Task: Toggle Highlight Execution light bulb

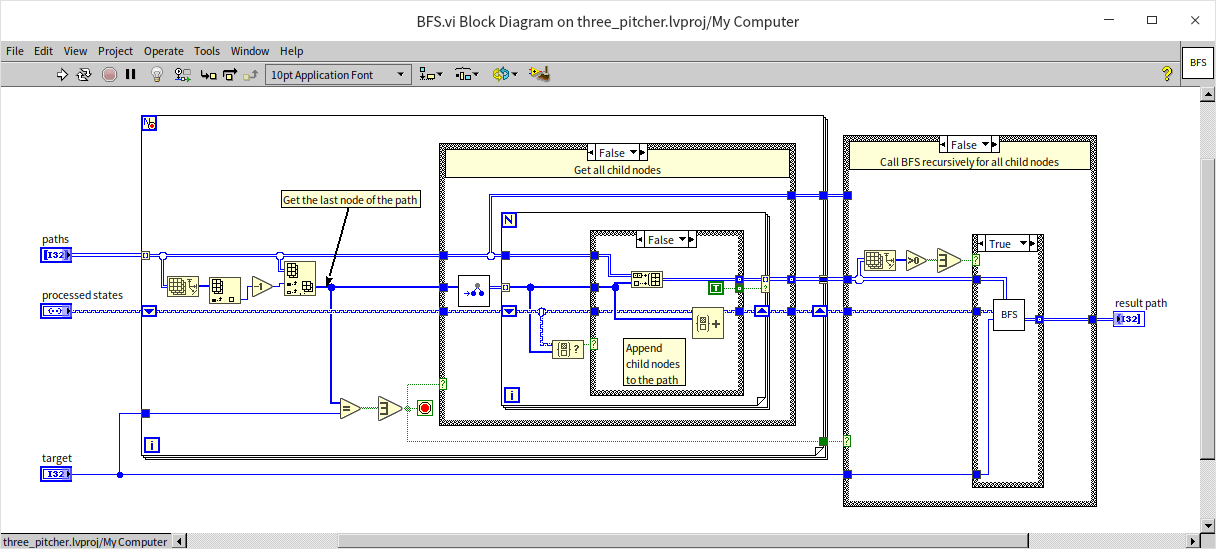Action: tap(157, 74)
